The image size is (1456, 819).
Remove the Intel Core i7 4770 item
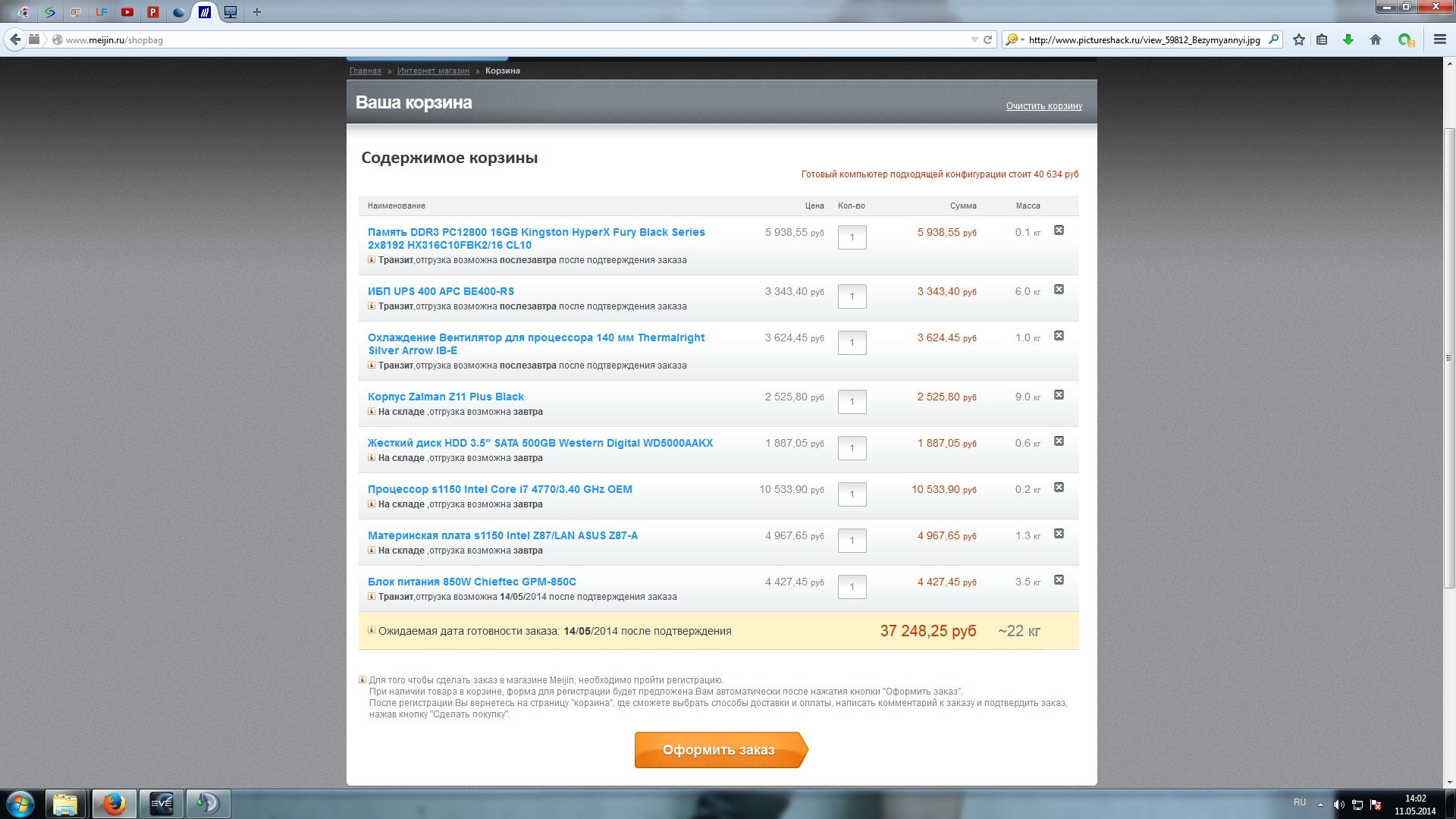(x=1059, y=488)
